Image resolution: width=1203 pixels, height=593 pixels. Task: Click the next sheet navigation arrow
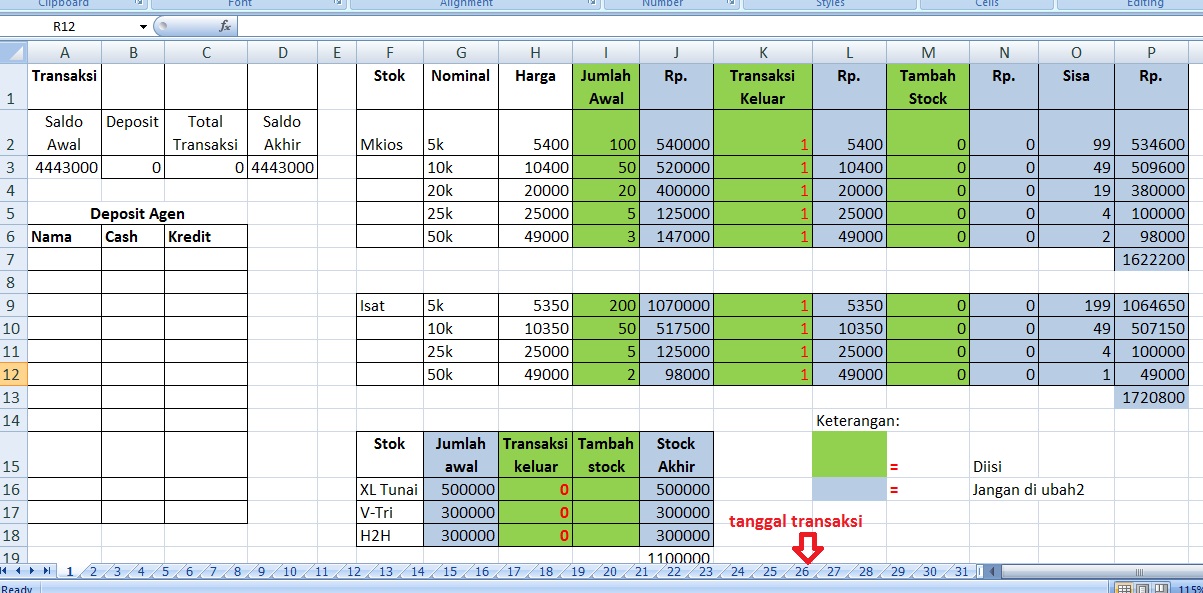(33, 571)
